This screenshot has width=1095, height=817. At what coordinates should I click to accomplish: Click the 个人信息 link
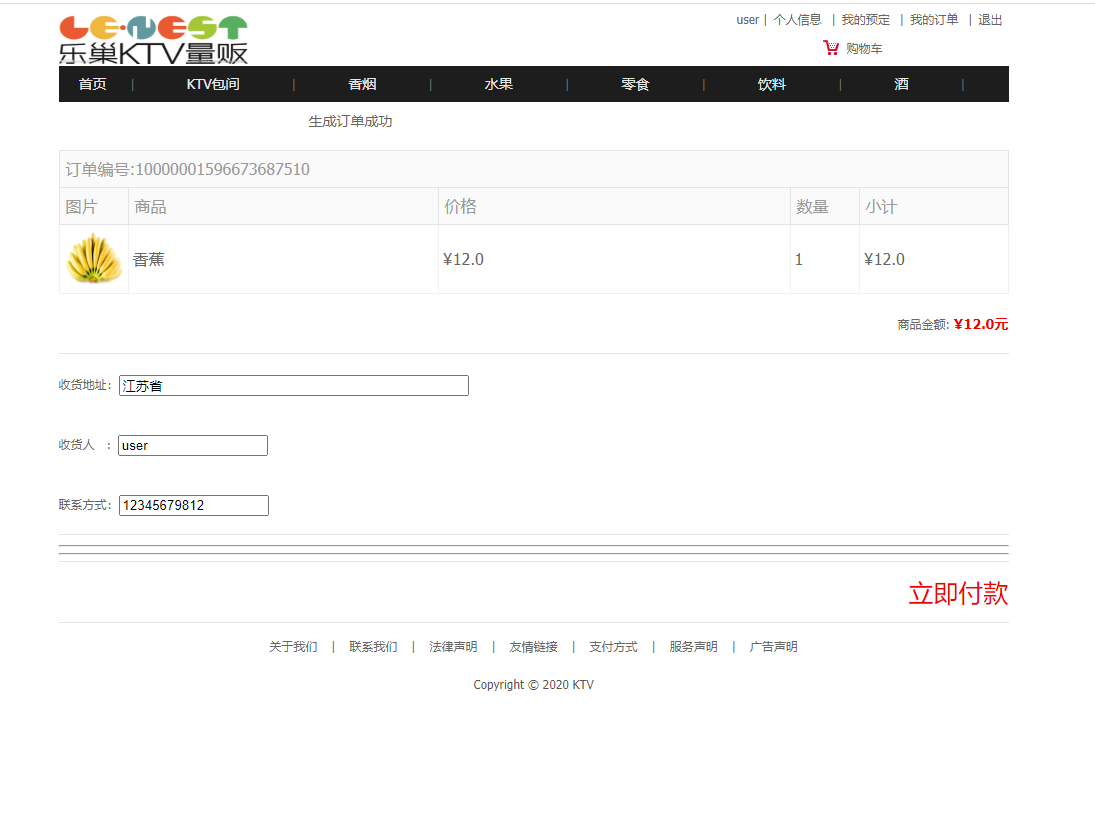[x=797, y=20]
